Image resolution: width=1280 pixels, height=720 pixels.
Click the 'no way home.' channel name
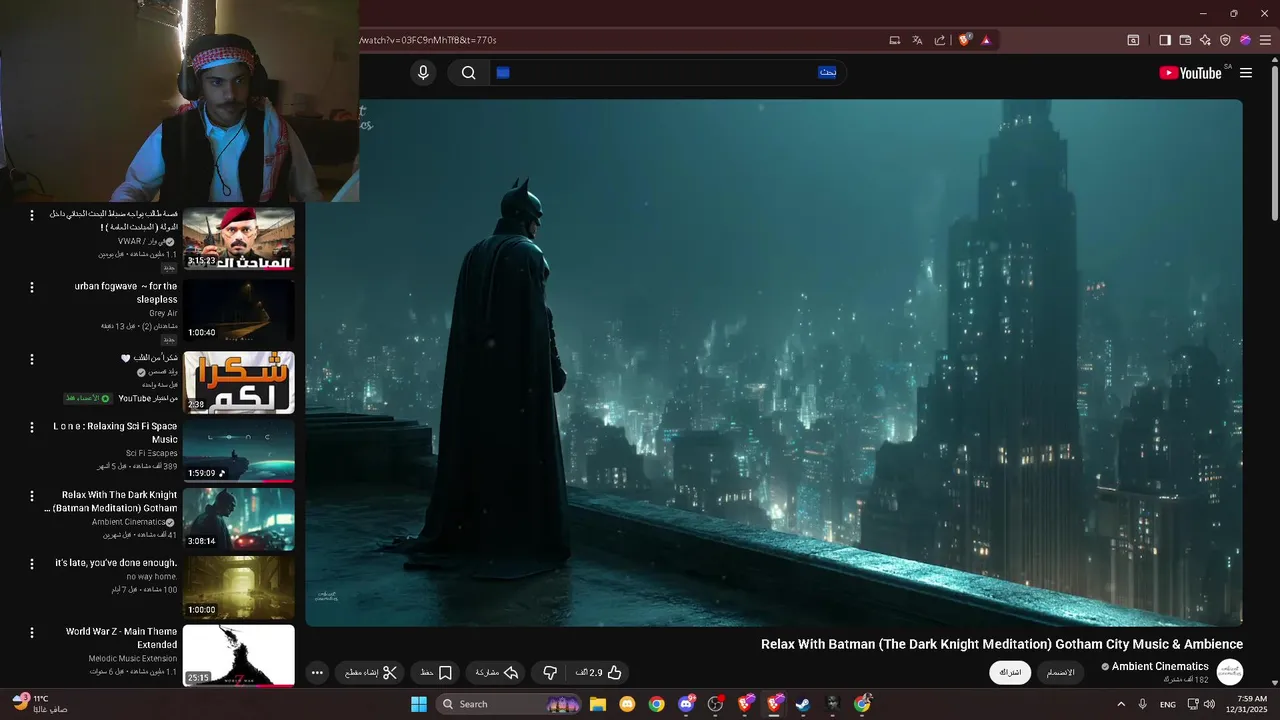point(152,577)
